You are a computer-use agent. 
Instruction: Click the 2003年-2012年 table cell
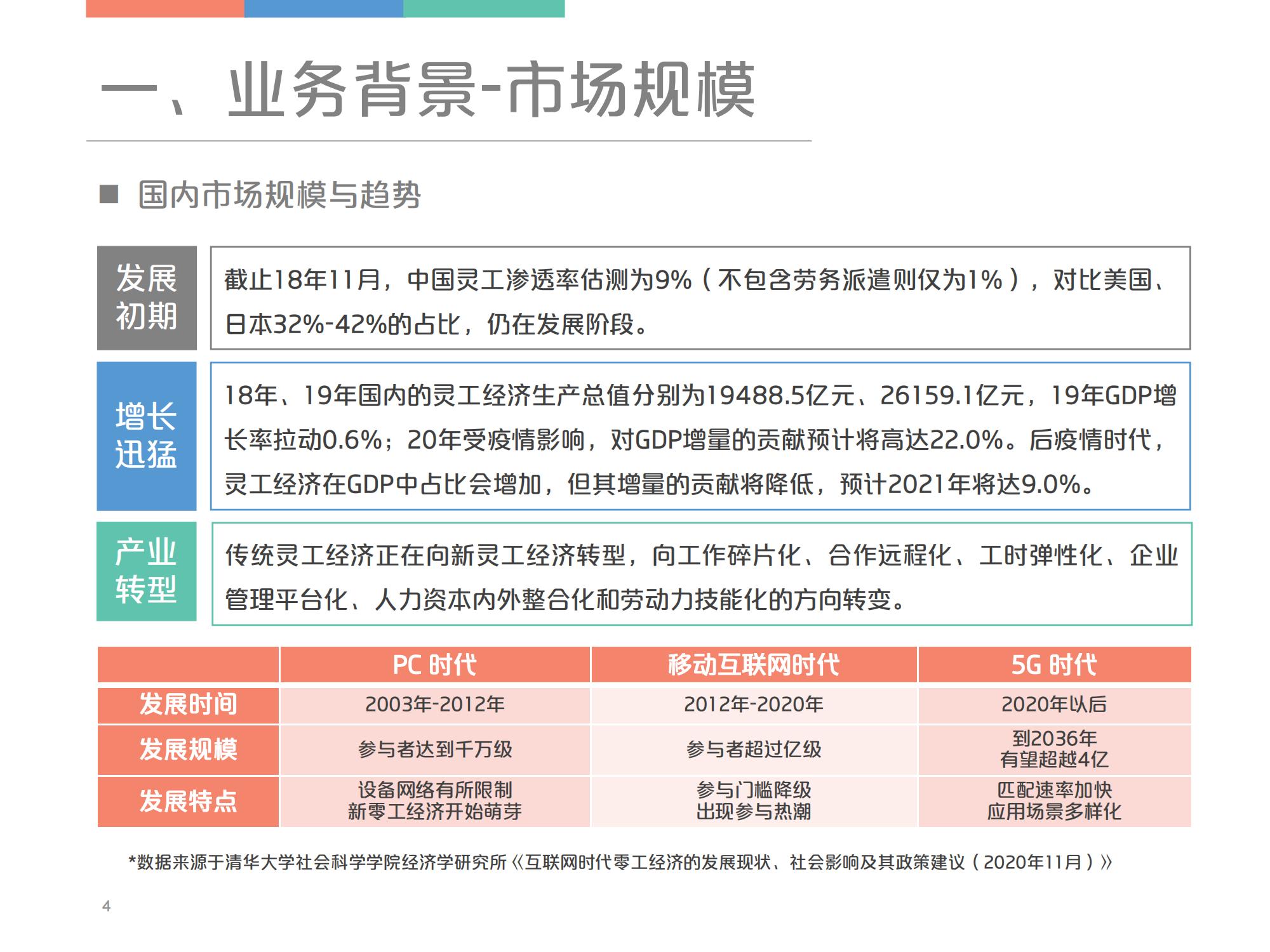(x=434, y=704)
